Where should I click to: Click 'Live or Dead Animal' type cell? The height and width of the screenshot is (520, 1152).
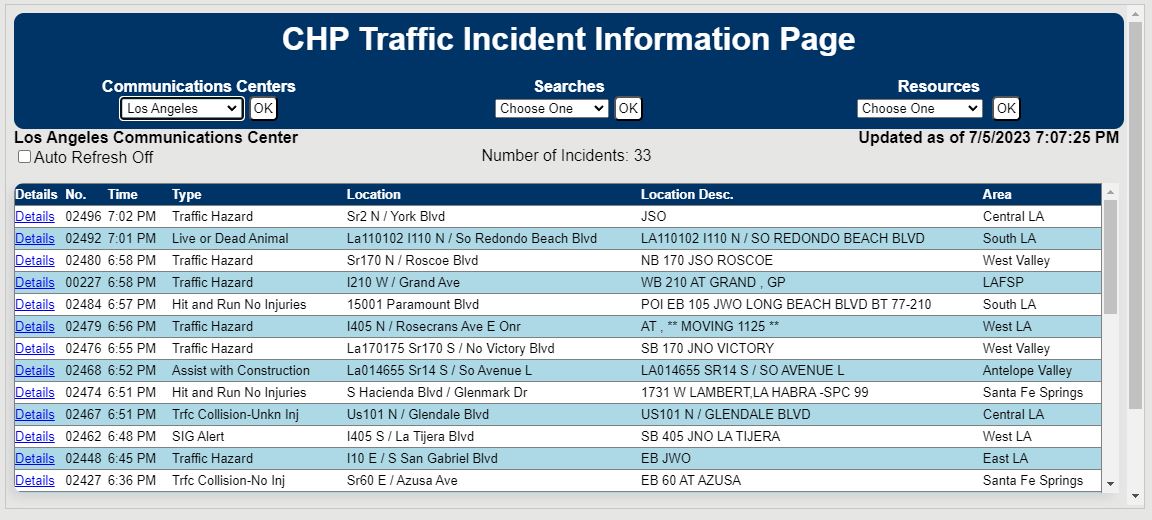tap(230, 239)
